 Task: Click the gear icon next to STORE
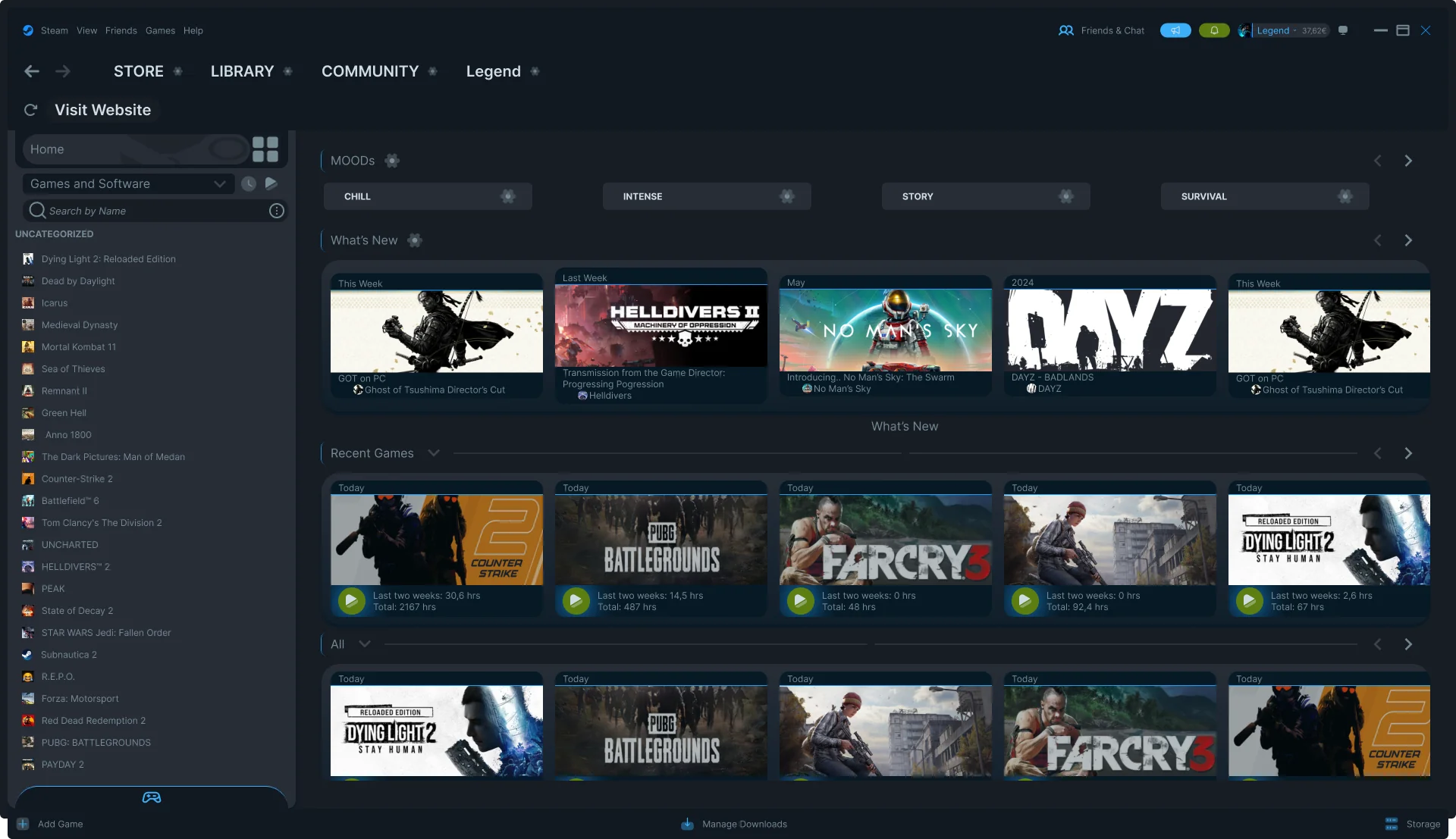178,71
